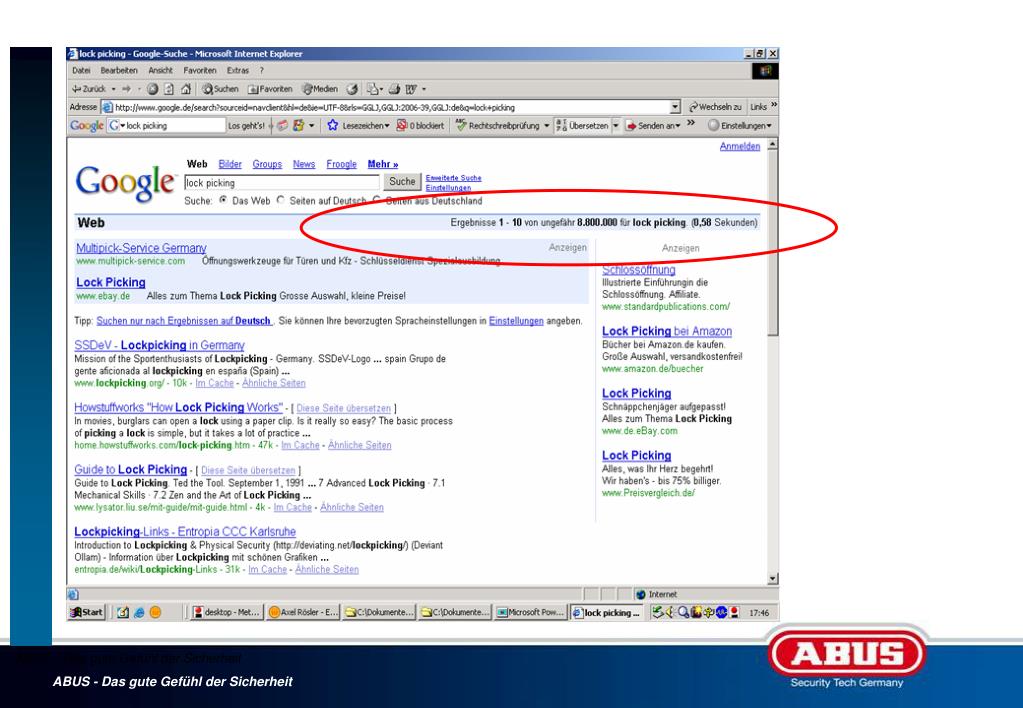Switch to the News search tab
Image resolution: width=1023 pixels, height=708 pixels.
[x=303, y=164]
